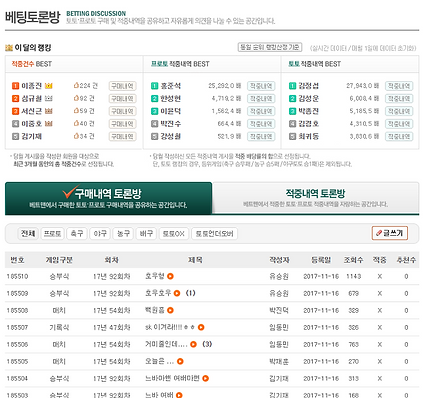Click the view count 1143
This screenshot has width=427, height=398.
pyautogui.click(x=354, y=276)
